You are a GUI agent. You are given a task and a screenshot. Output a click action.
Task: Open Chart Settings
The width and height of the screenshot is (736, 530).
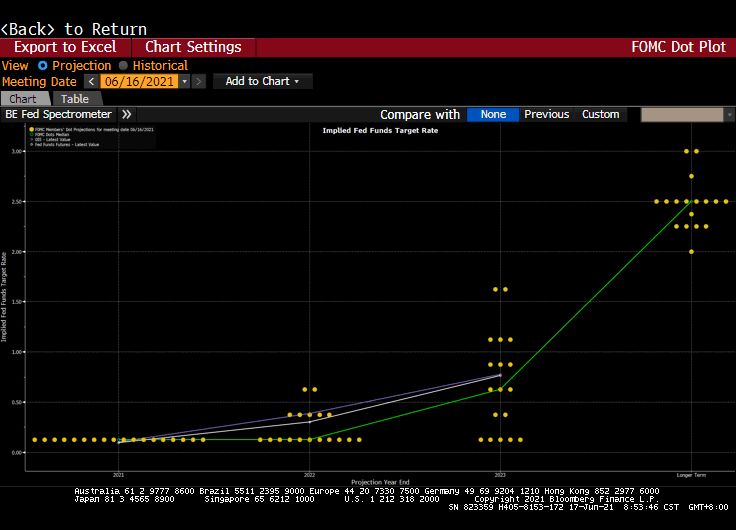[x=193, y=47]
